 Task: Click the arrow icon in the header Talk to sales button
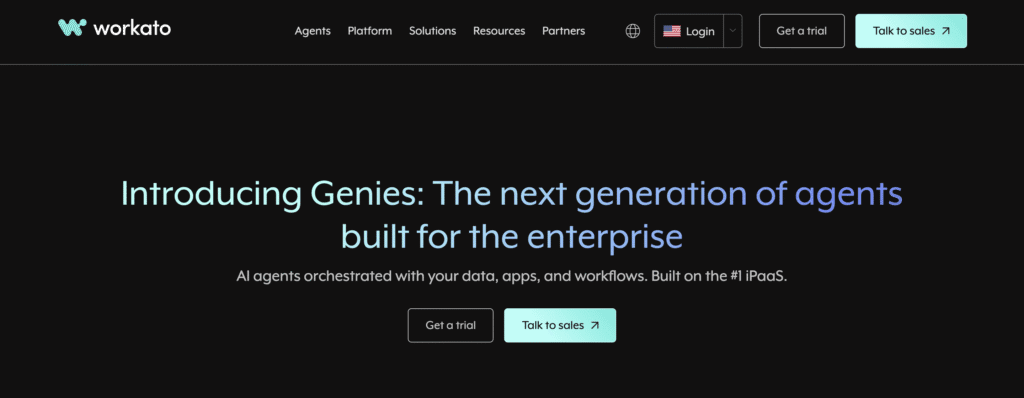[x=946, y=31]
